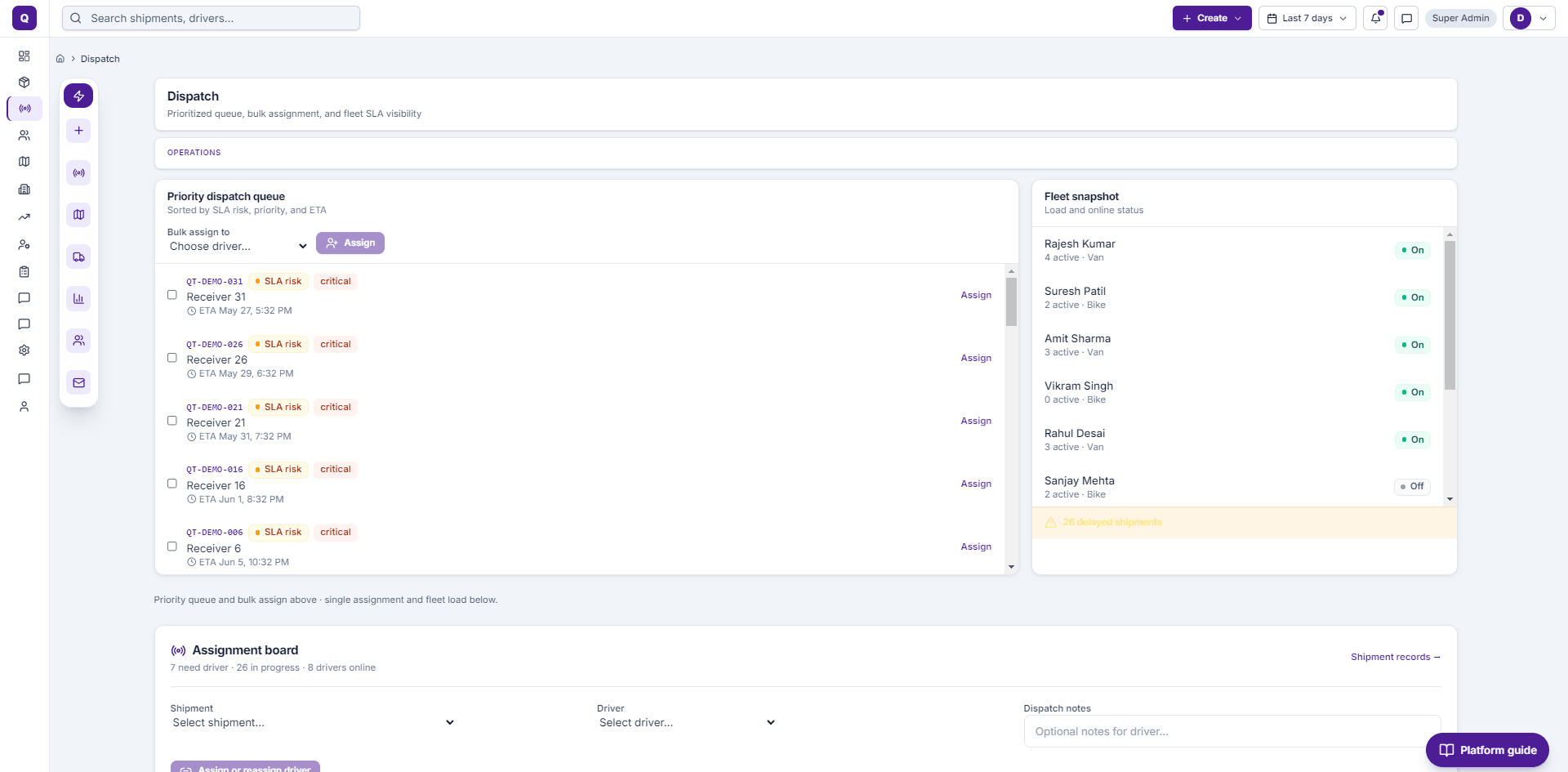
Task: Click the fleet snapshot scrollbar down arrow
Action: 1450,499
